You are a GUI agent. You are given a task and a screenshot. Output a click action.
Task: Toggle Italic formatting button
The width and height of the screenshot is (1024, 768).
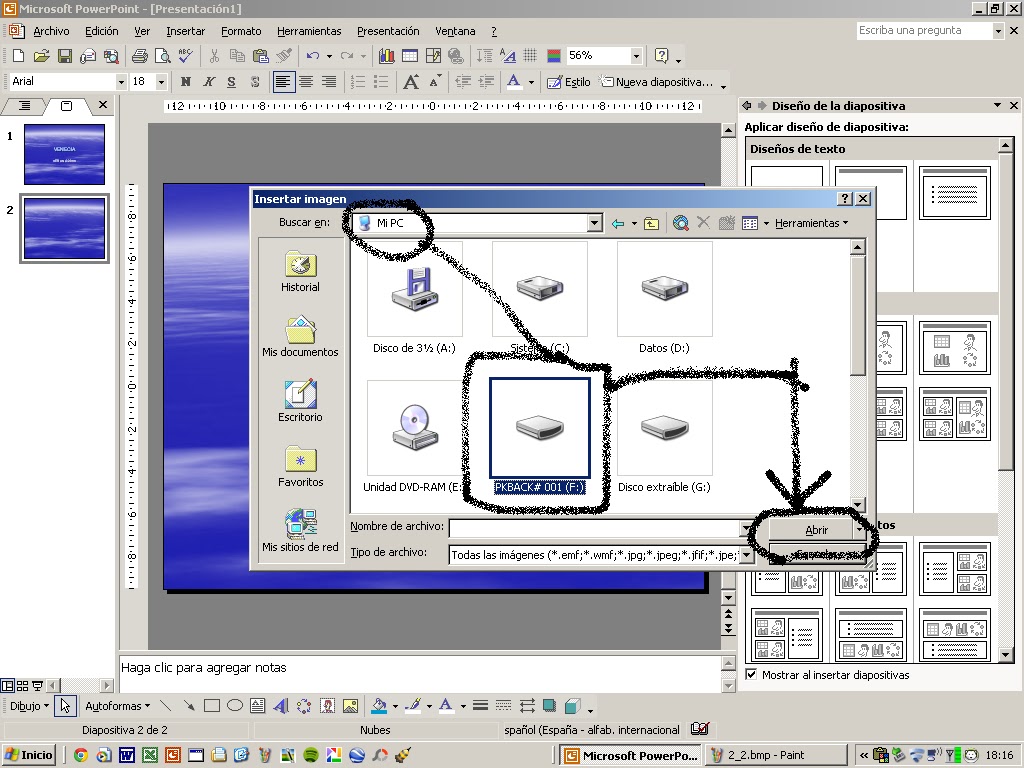[x=208, y=82]
